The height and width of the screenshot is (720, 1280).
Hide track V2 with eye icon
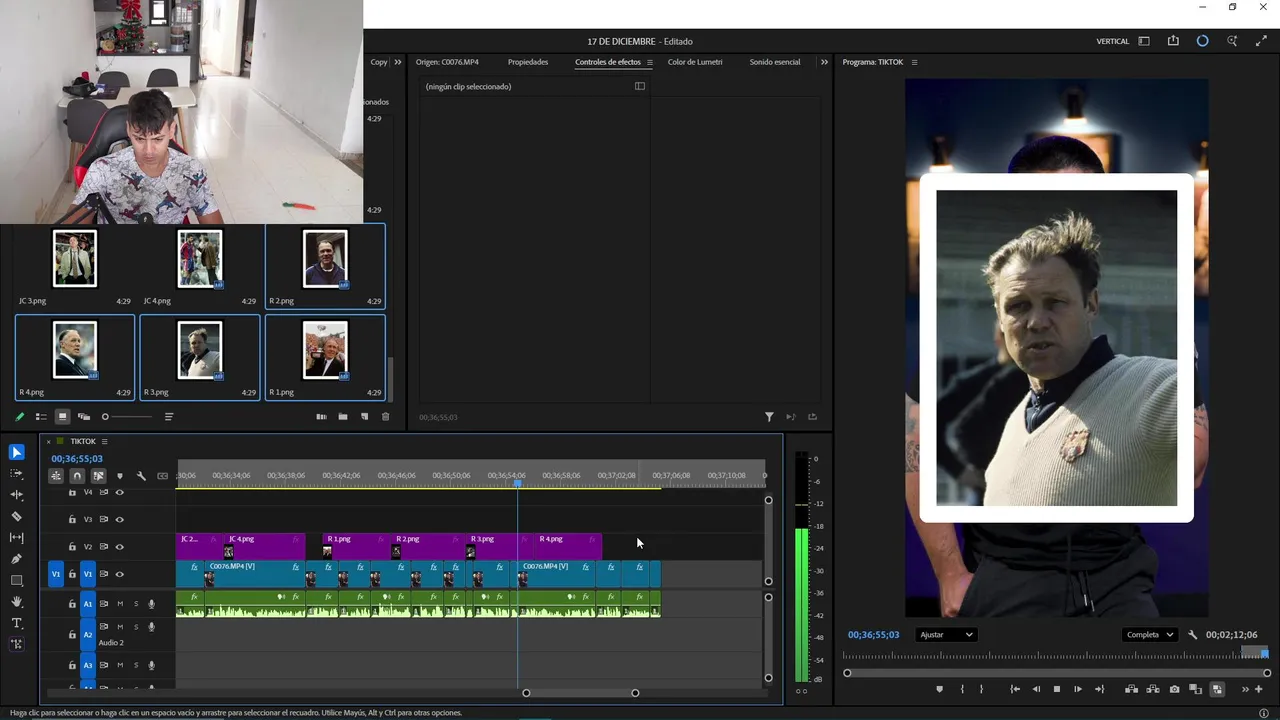pyautogui.click(x=120, y=547)
